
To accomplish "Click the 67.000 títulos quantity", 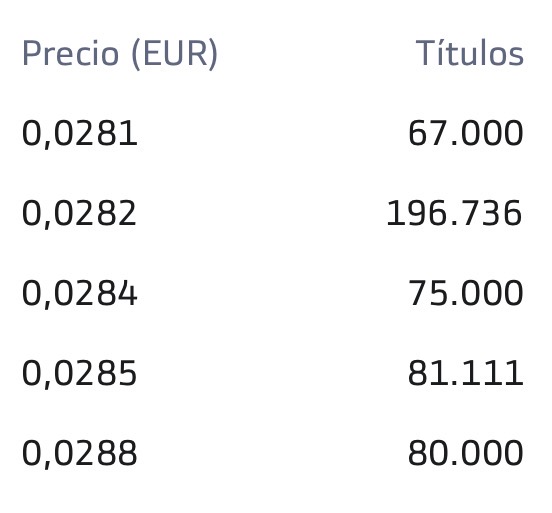I will [x=465, y=133].
